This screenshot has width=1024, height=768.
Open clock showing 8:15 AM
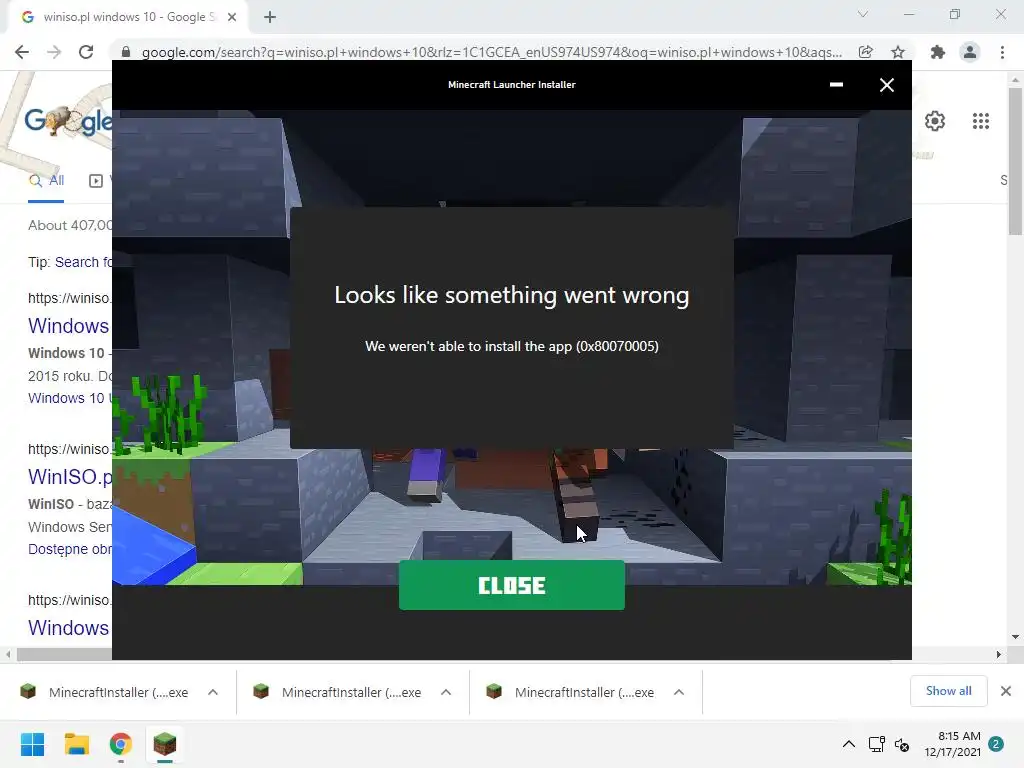pos(952,744)
